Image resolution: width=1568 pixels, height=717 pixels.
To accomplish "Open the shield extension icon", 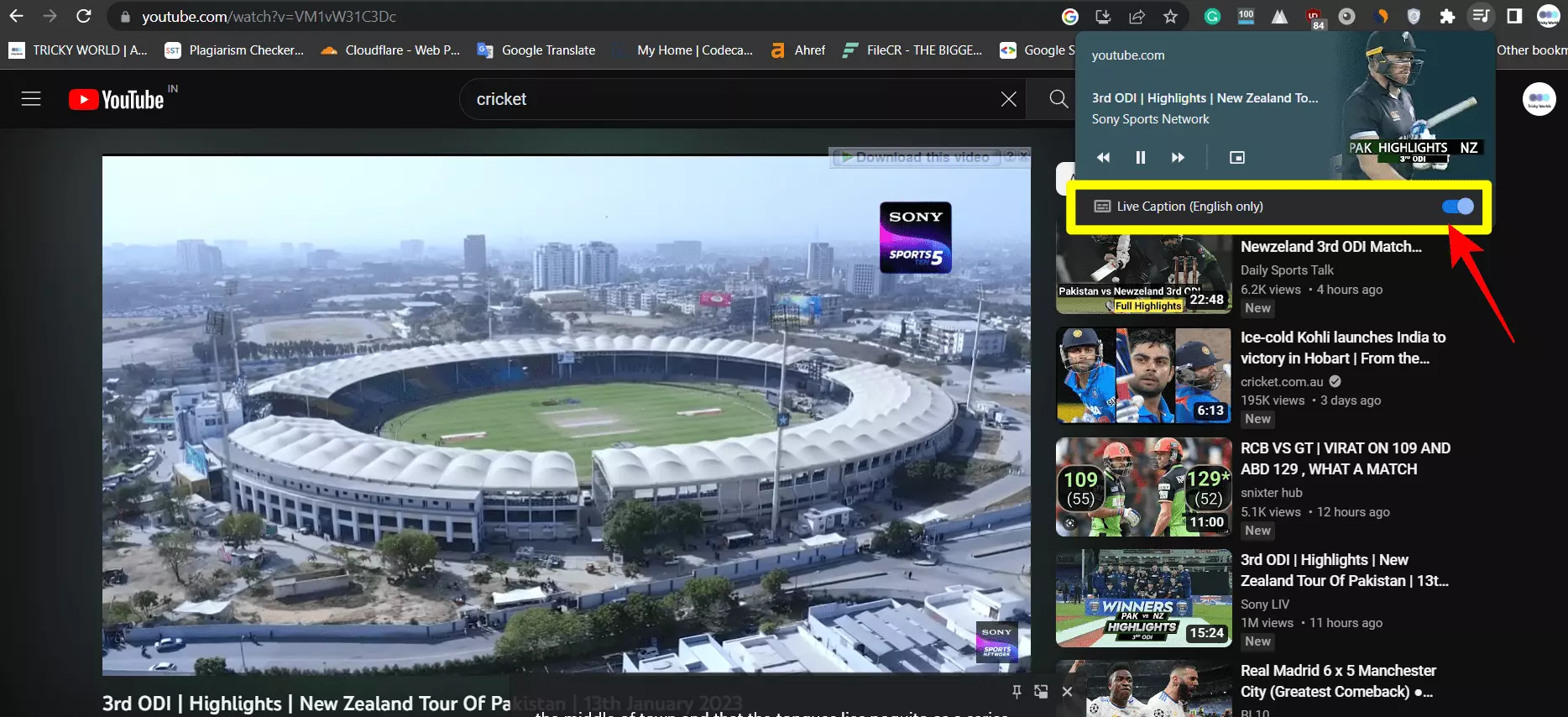I will point(1414,17).
